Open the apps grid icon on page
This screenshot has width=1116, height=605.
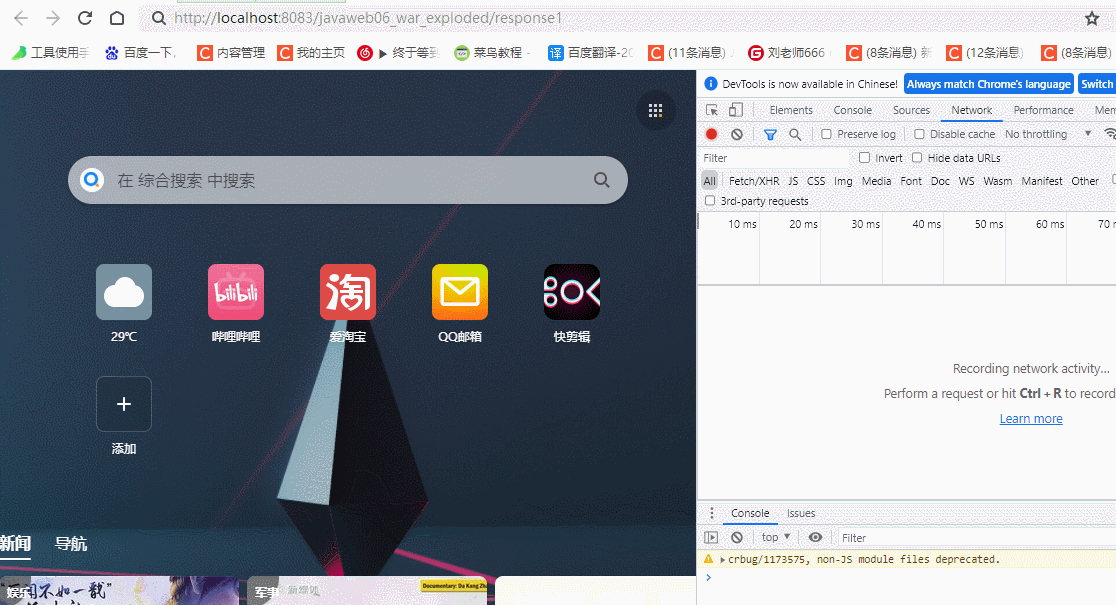(656, 110)
